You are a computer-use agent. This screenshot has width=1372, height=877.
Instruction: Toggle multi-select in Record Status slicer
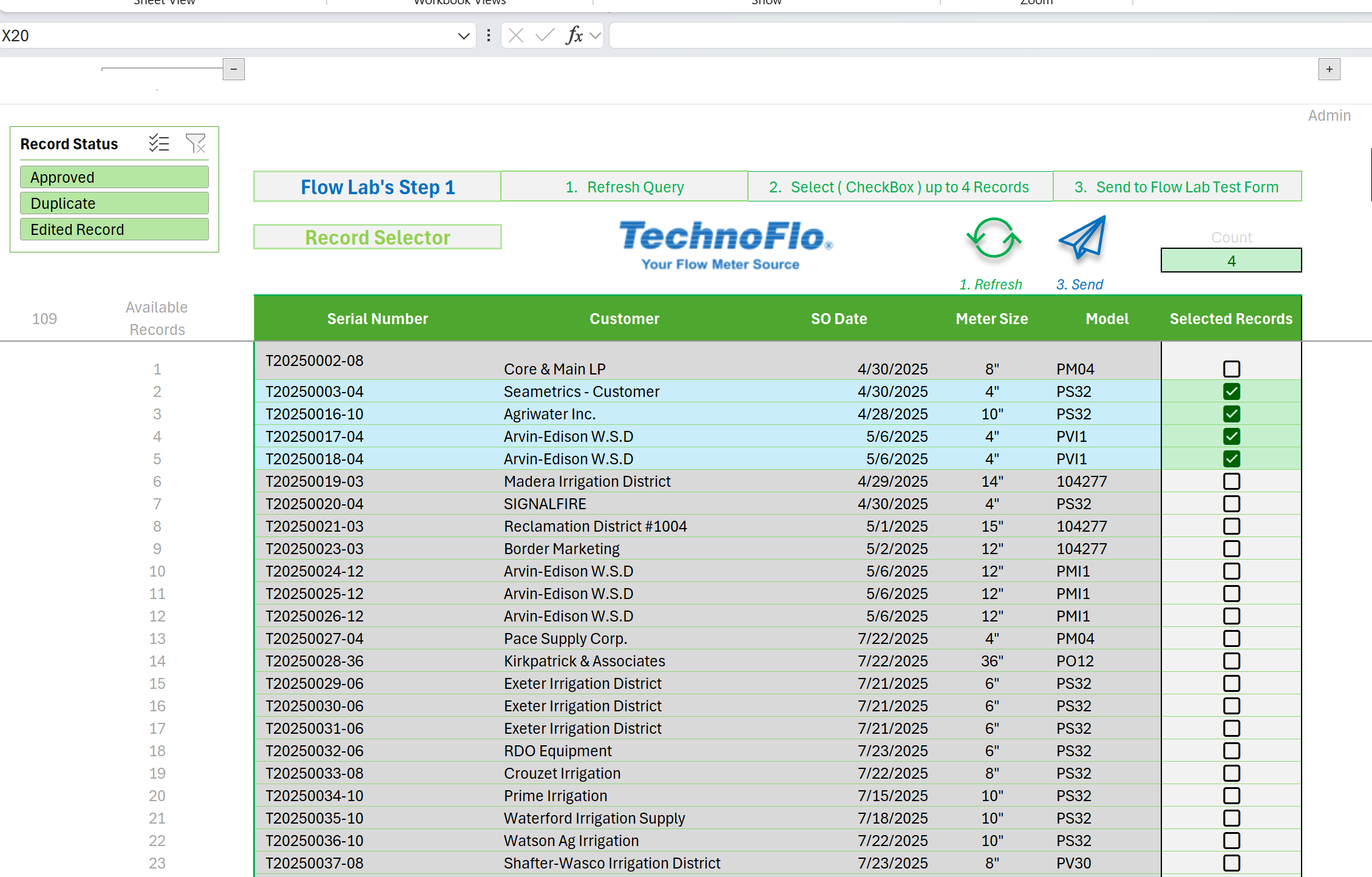click(159, 143)
